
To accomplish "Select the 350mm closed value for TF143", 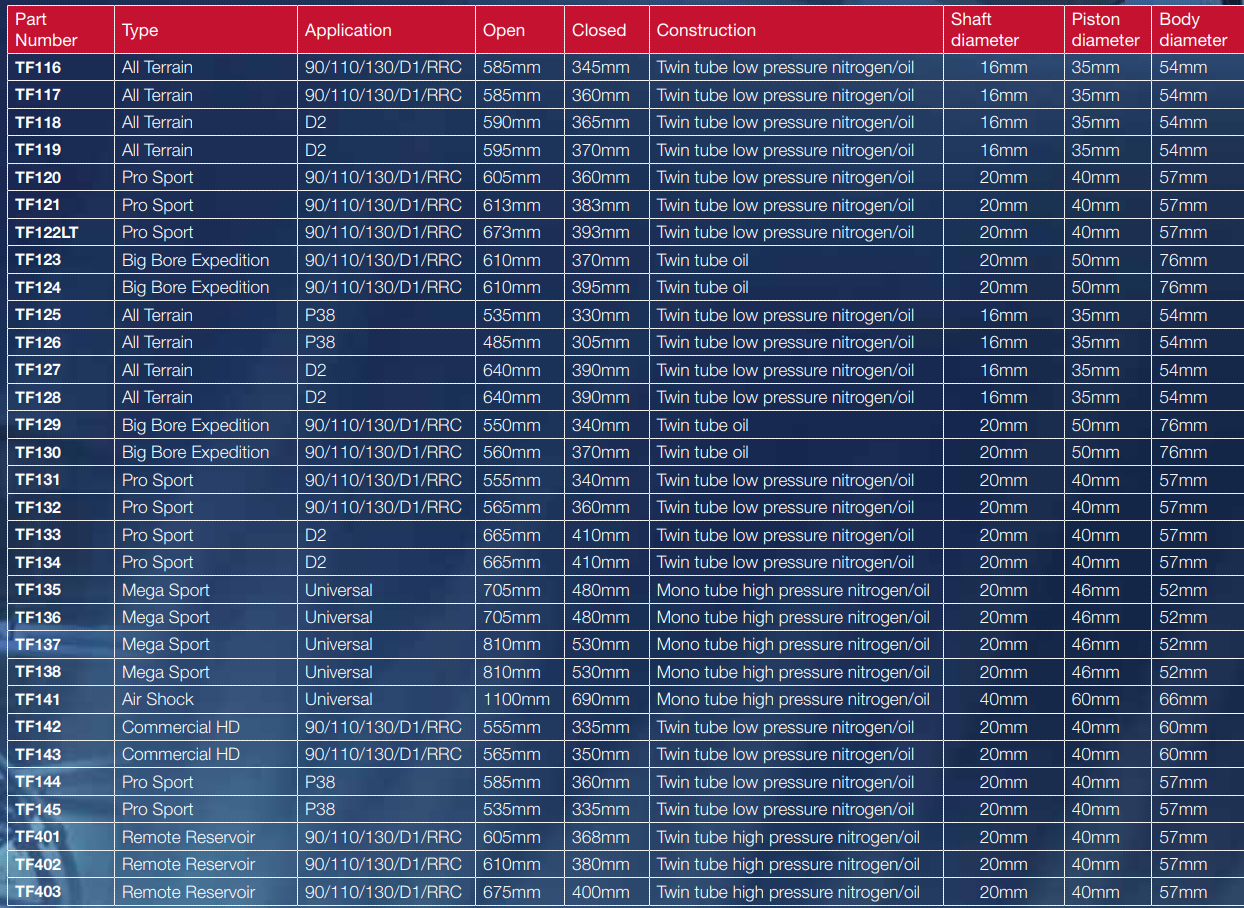I will (x=601, y=755).
